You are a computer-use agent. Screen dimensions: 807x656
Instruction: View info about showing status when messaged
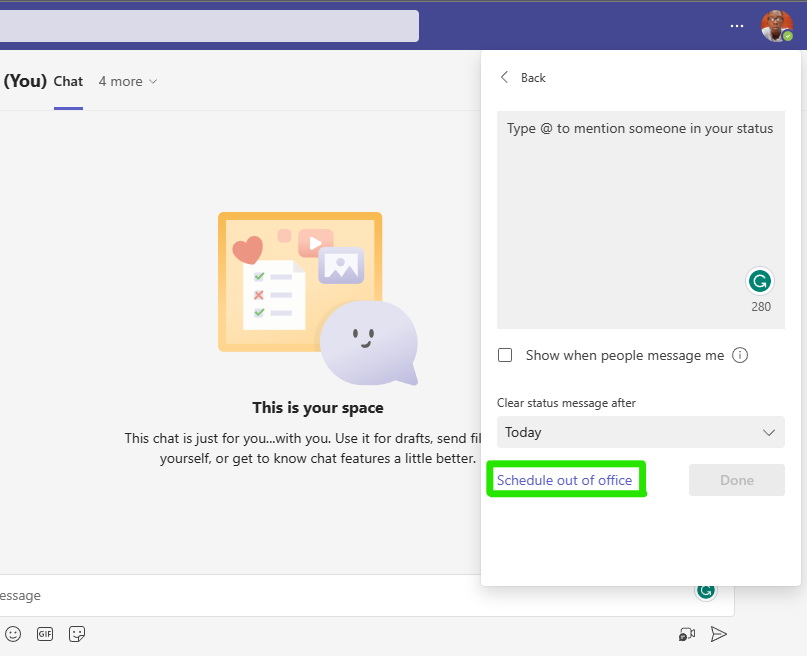pyautogui.click(x=738, y=355)
